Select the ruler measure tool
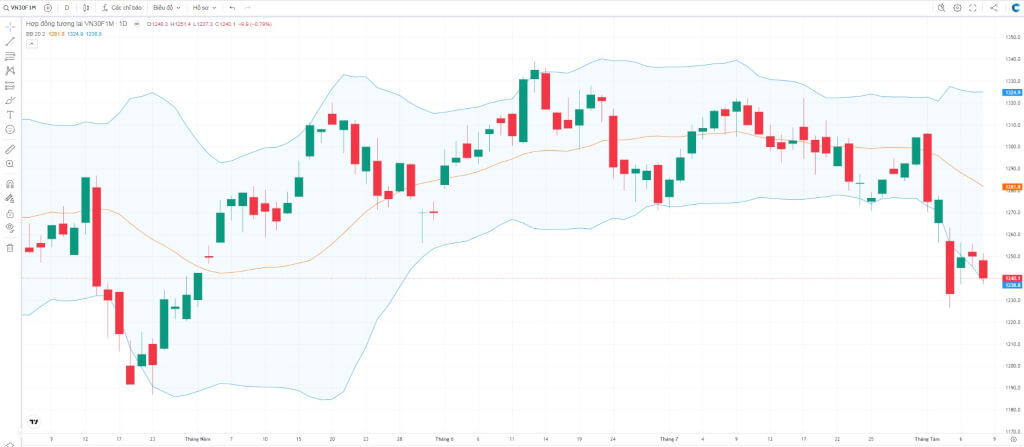1024x447 pixels. coord(10,149)
